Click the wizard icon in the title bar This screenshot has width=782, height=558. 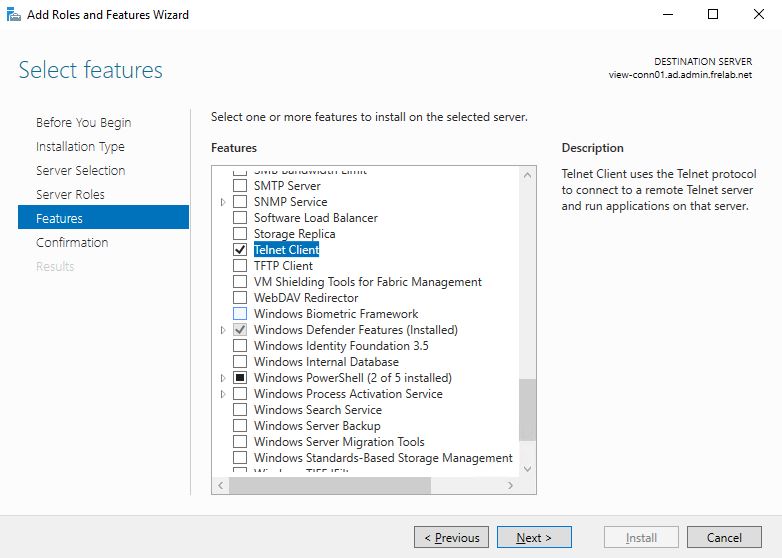tap(13, 14)
